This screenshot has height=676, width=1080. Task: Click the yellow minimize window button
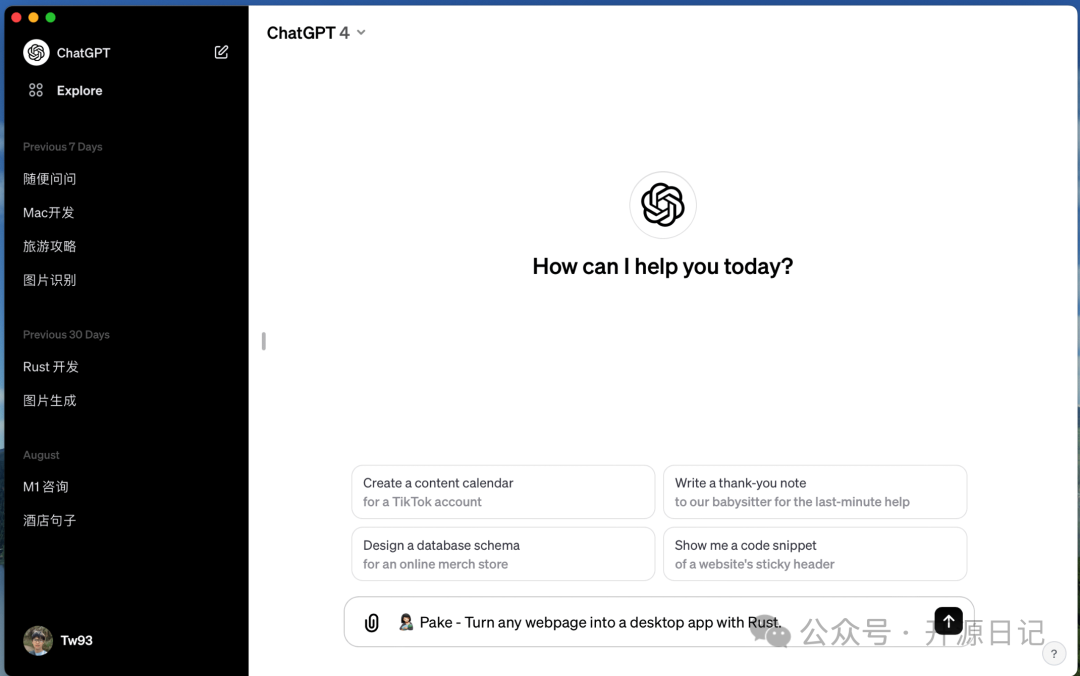point(33,17)
